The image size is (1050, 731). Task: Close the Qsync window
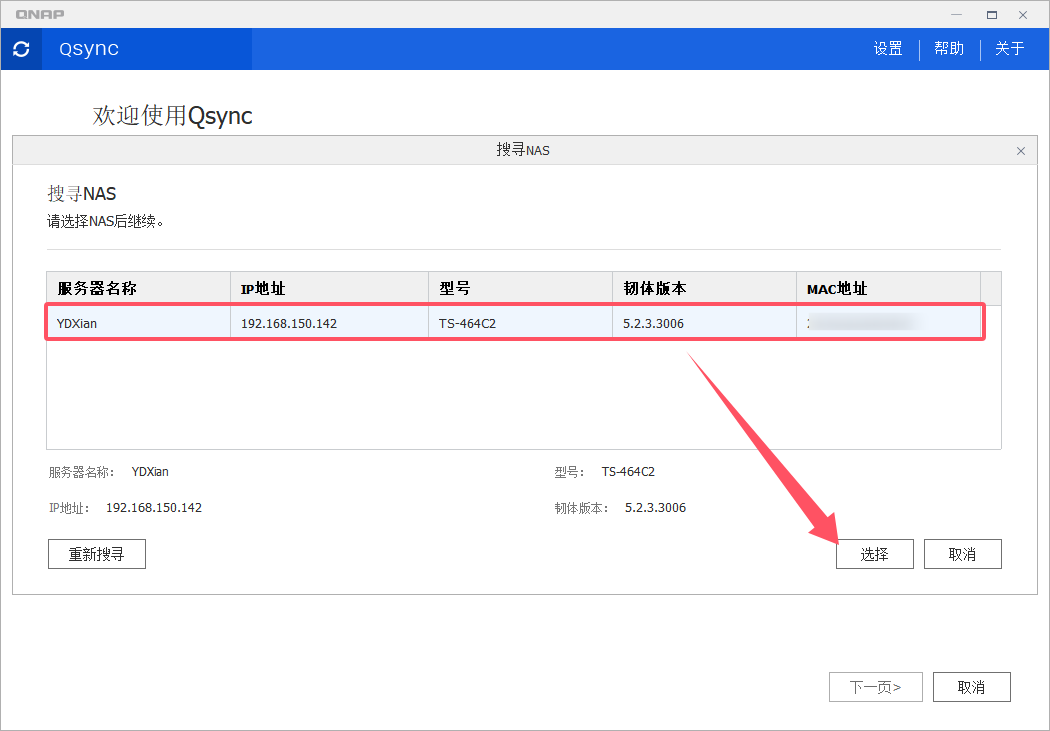tap(1023, 14)
